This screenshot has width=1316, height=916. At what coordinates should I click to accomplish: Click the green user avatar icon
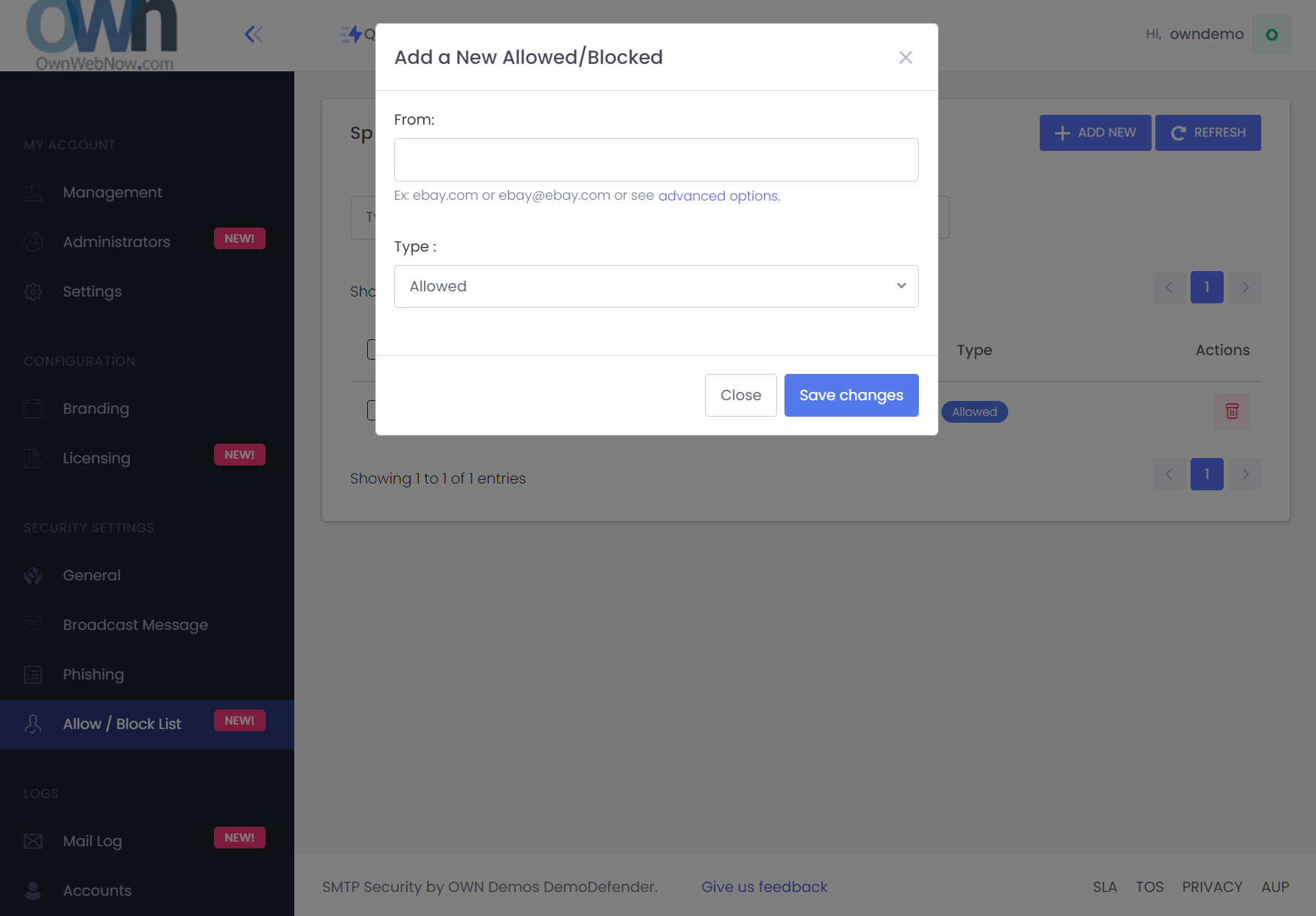pos(1272,35)
